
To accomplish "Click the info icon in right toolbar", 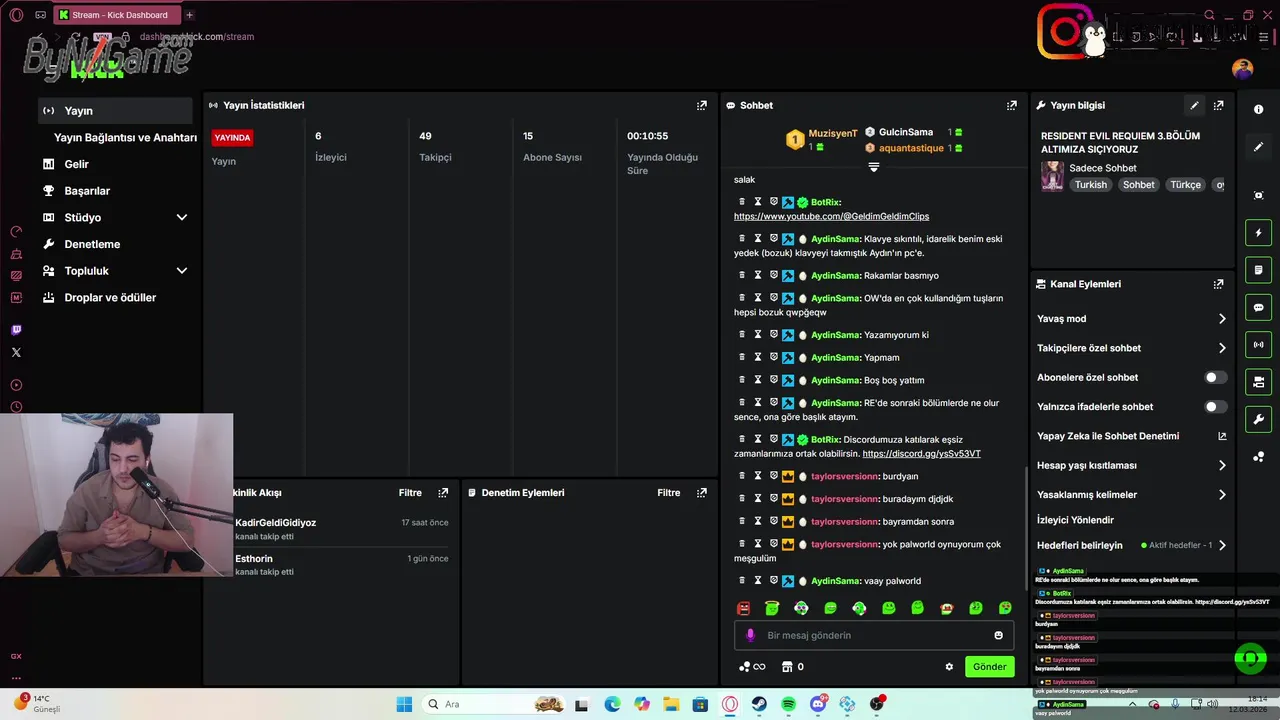I will coord(1259,109).
